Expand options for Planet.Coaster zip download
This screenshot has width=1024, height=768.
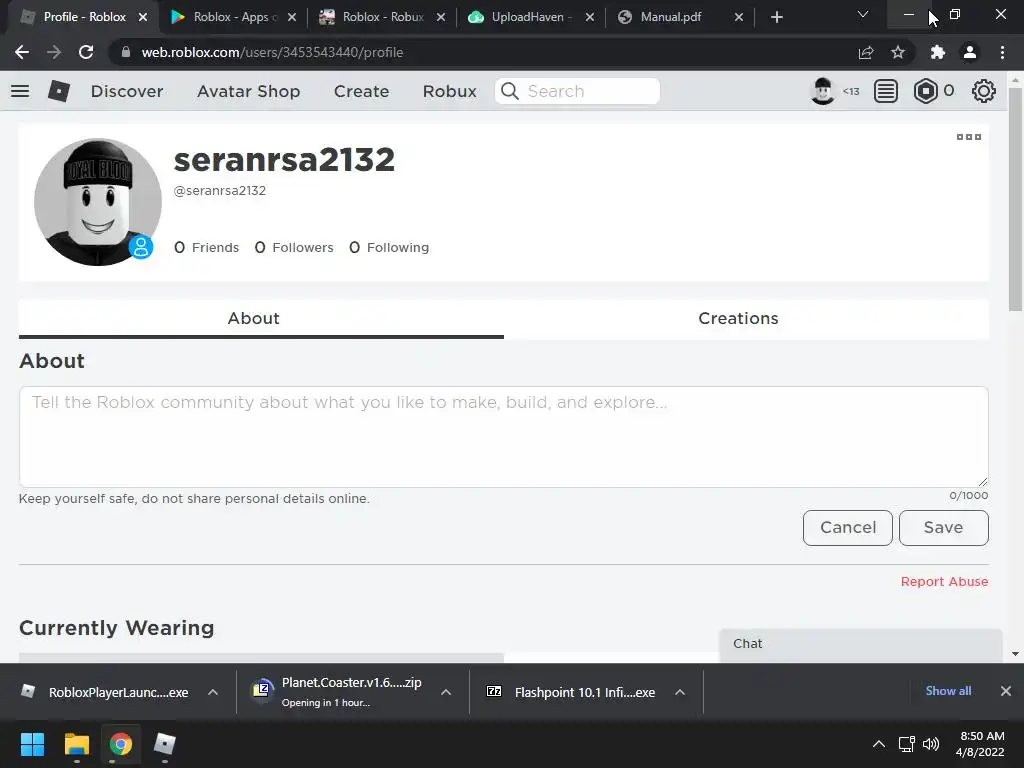click(x=446, y=692)
